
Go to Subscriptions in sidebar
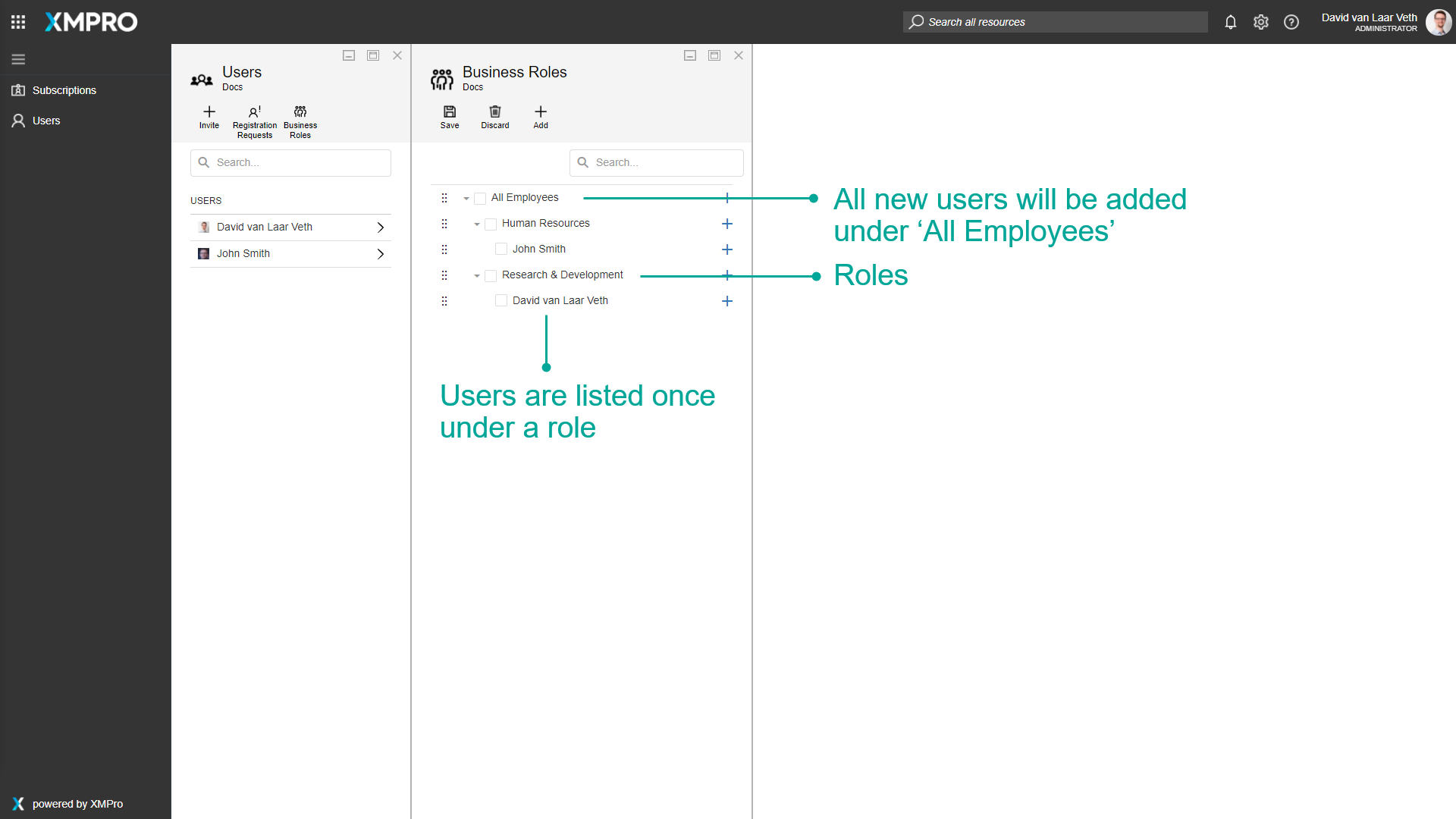coord(64,90)
